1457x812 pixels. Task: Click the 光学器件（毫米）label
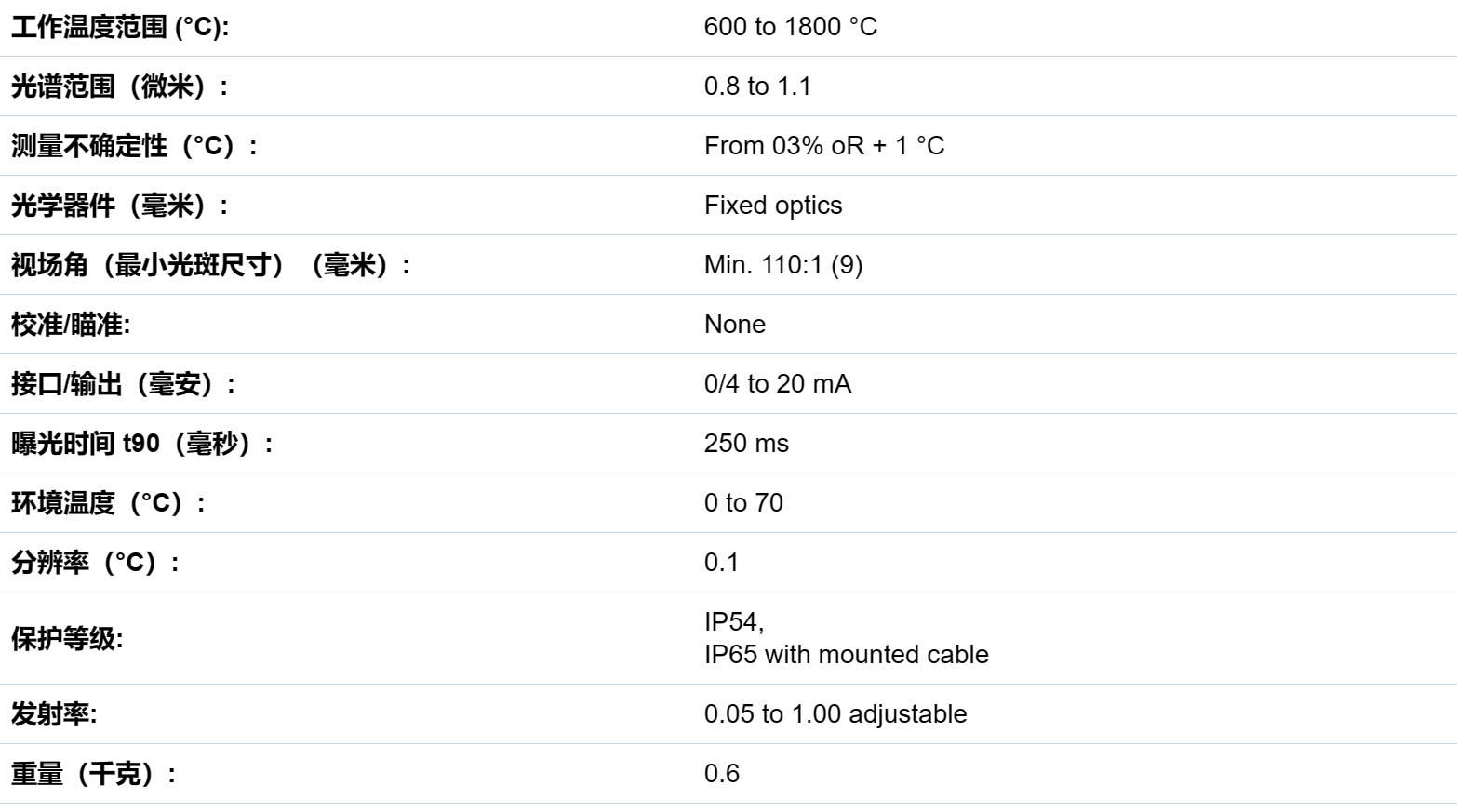point(119,206)
